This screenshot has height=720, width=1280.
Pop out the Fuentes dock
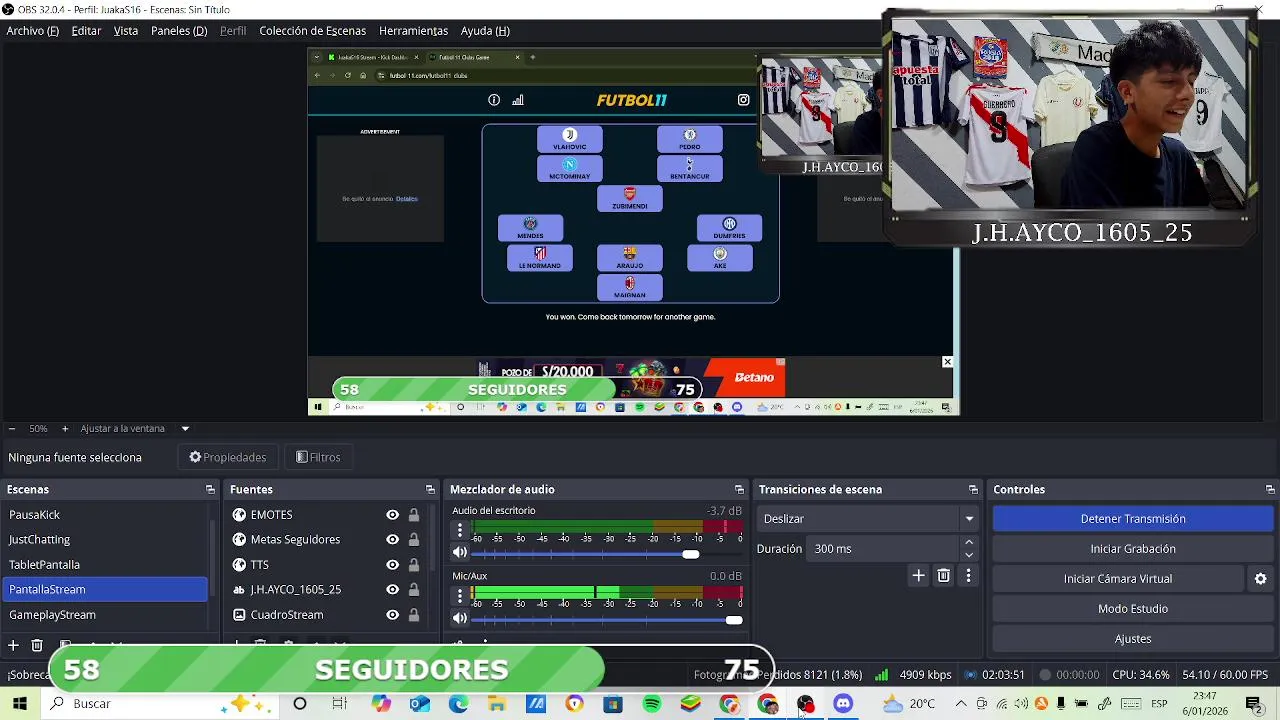(x=430, y=490)
